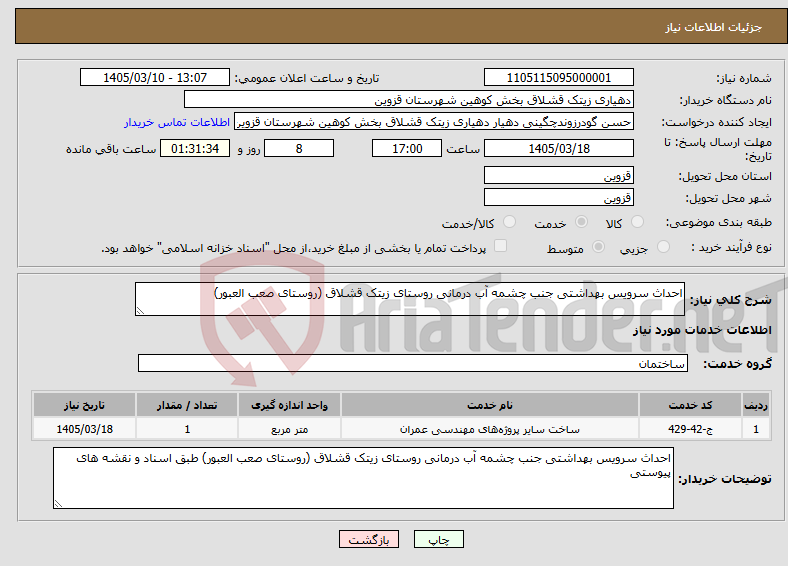Click the شرح کلی نیاز label

tap(730, 300)
